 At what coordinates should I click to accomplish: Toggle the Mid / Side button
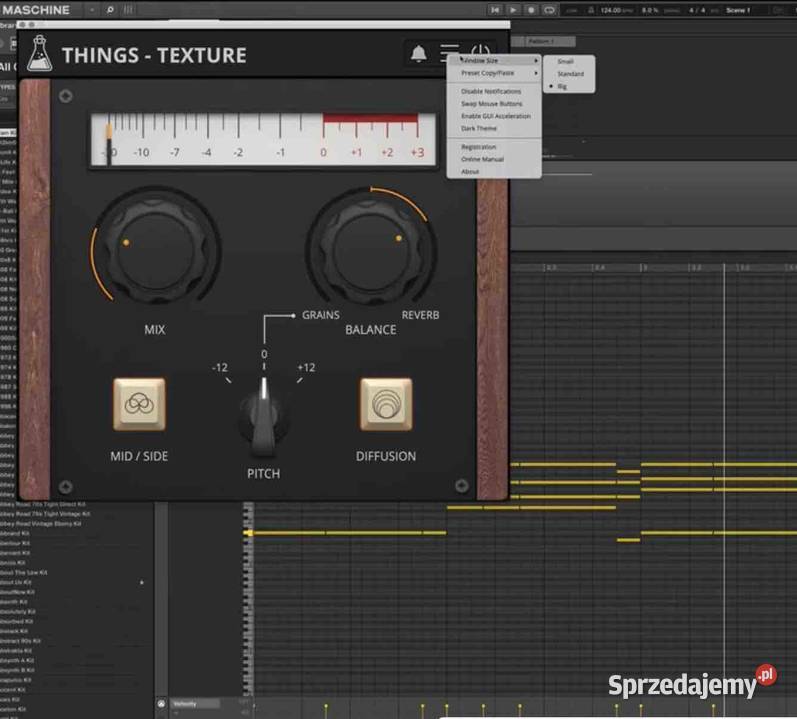(x=139, y=404)
